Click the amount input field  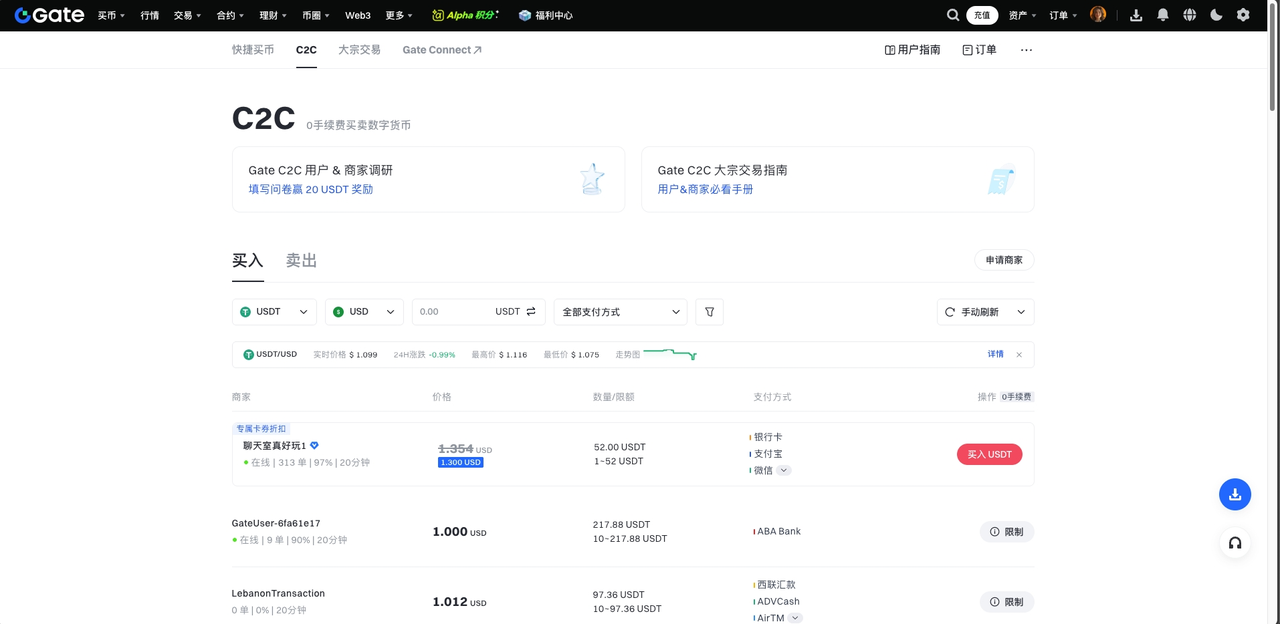[452, 312]
